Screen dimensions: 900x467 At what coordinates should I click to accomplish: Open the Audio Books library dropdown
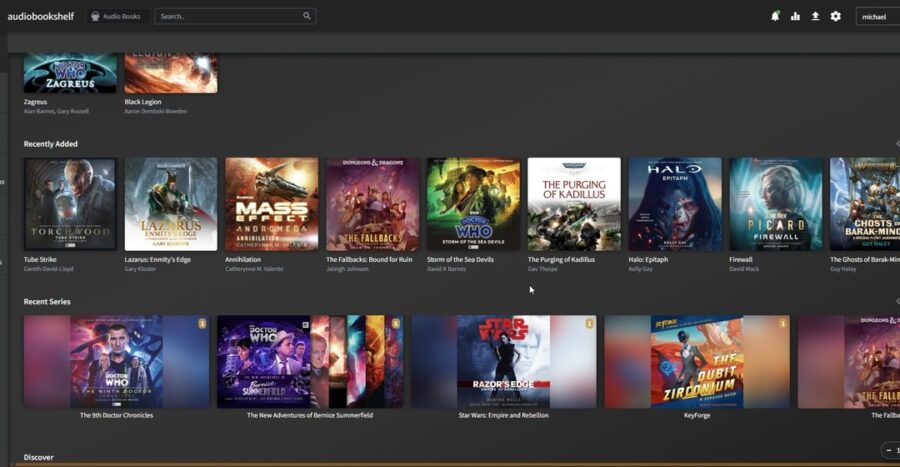[117, 16]
